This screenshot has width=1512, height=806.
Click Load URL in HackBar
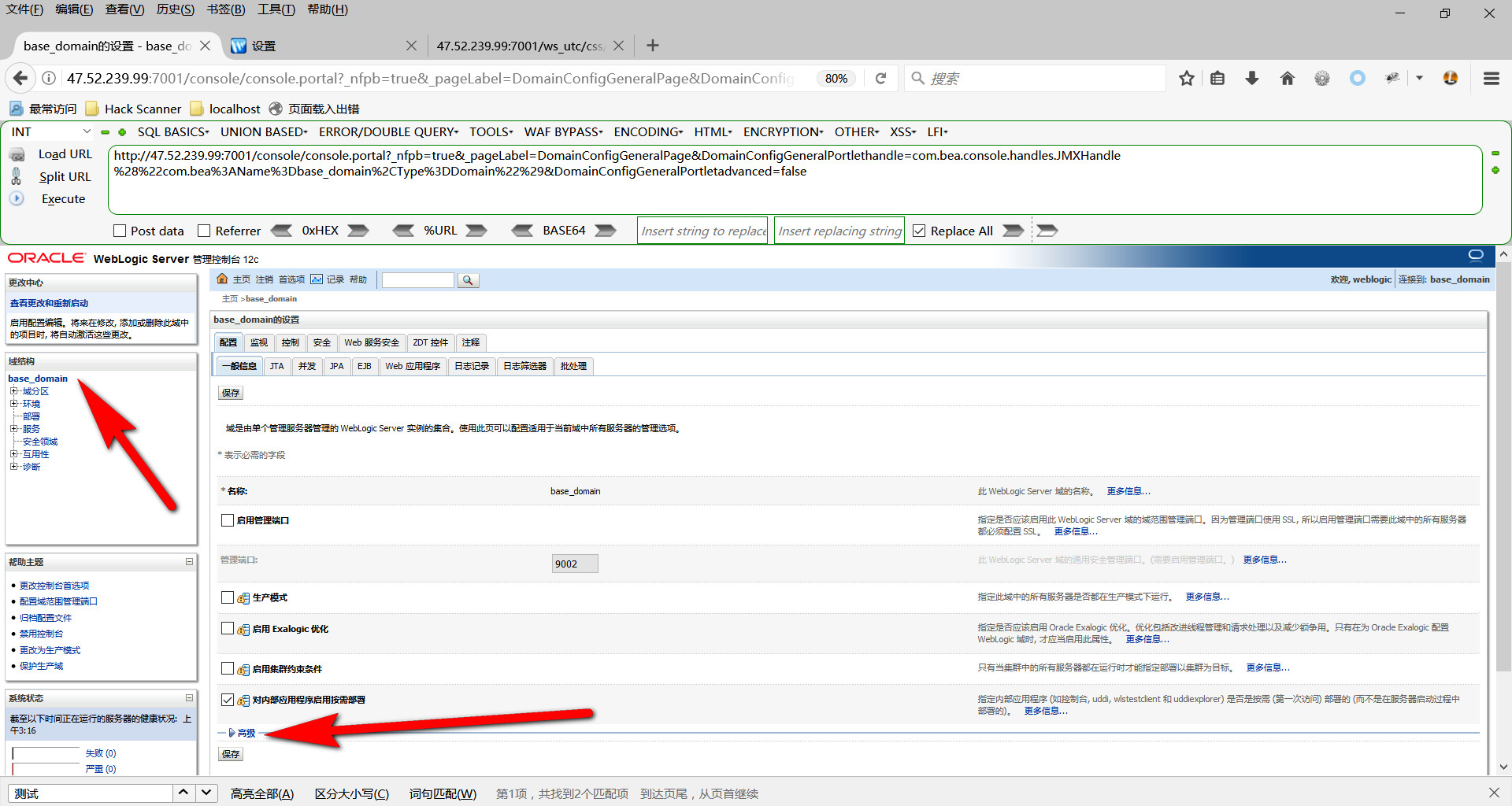[65, 154]
